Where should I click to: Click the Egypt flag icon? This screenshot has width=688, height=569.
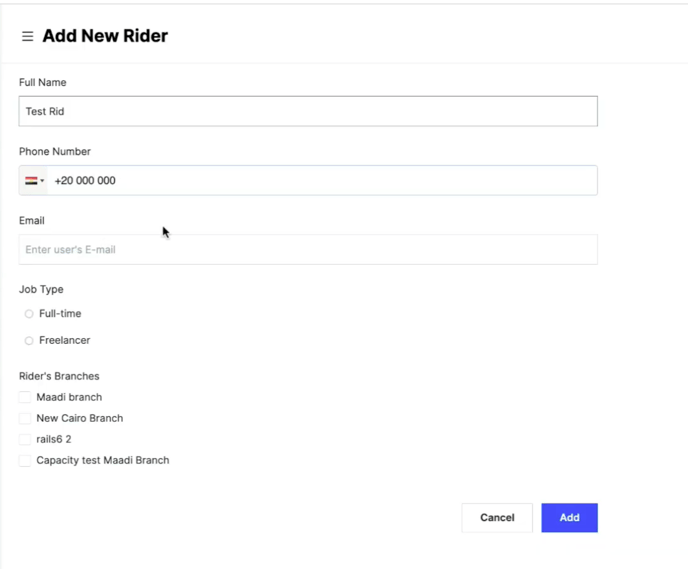pos(31,181)
